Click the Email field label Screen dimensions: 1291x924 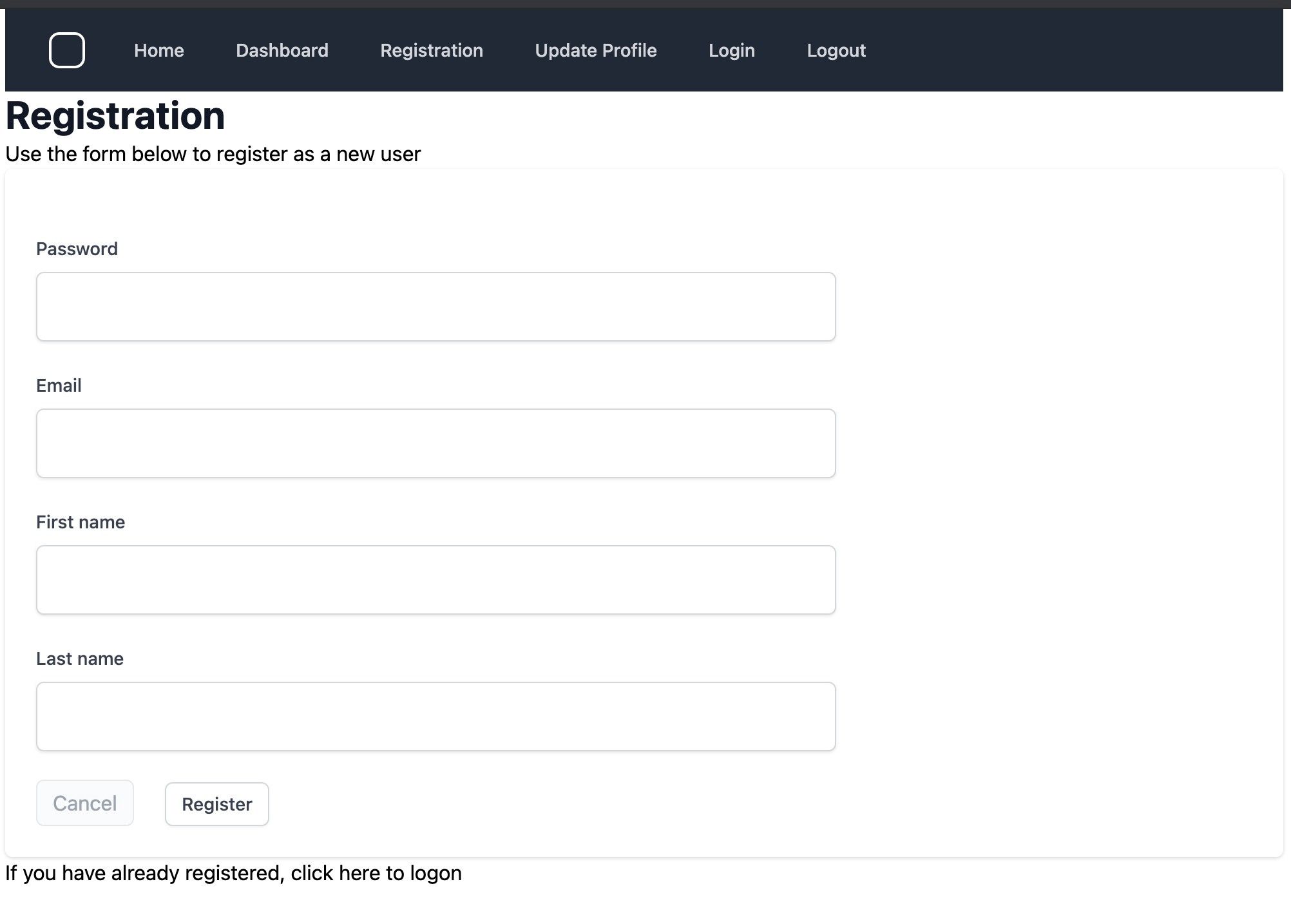[59, 385]
